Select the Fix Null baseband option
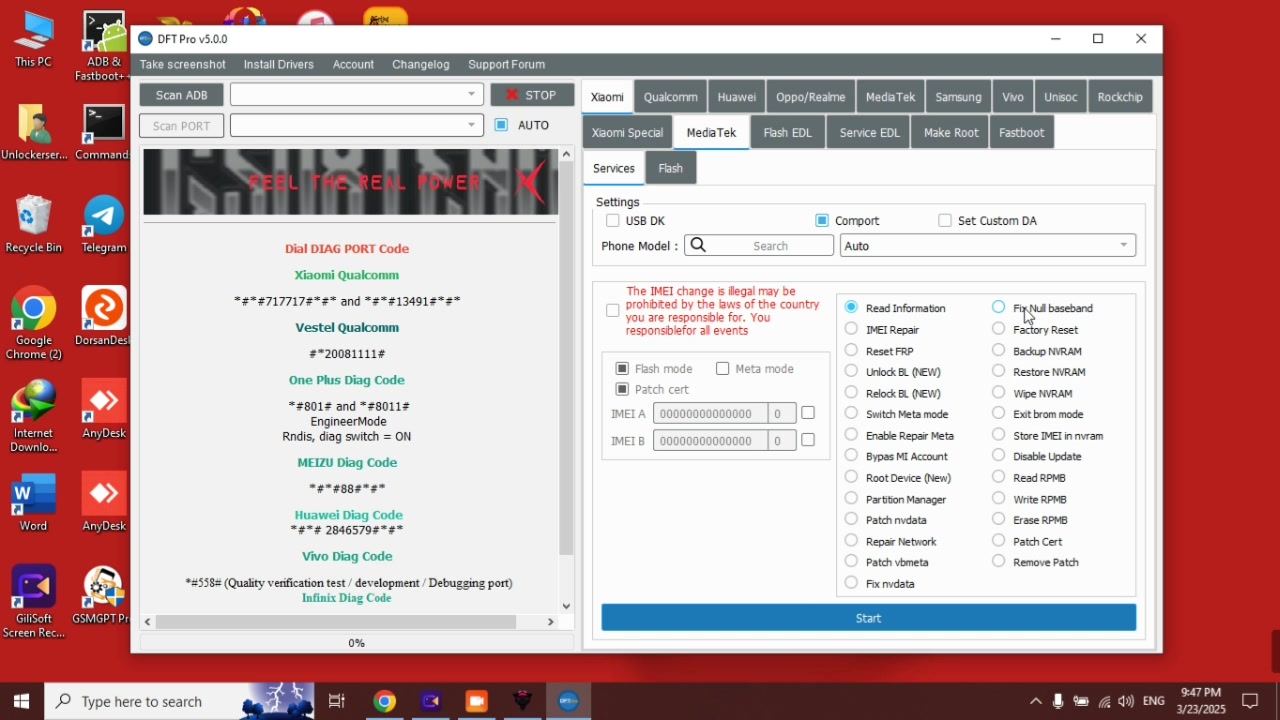1280x720 pixels. [998, 307]
